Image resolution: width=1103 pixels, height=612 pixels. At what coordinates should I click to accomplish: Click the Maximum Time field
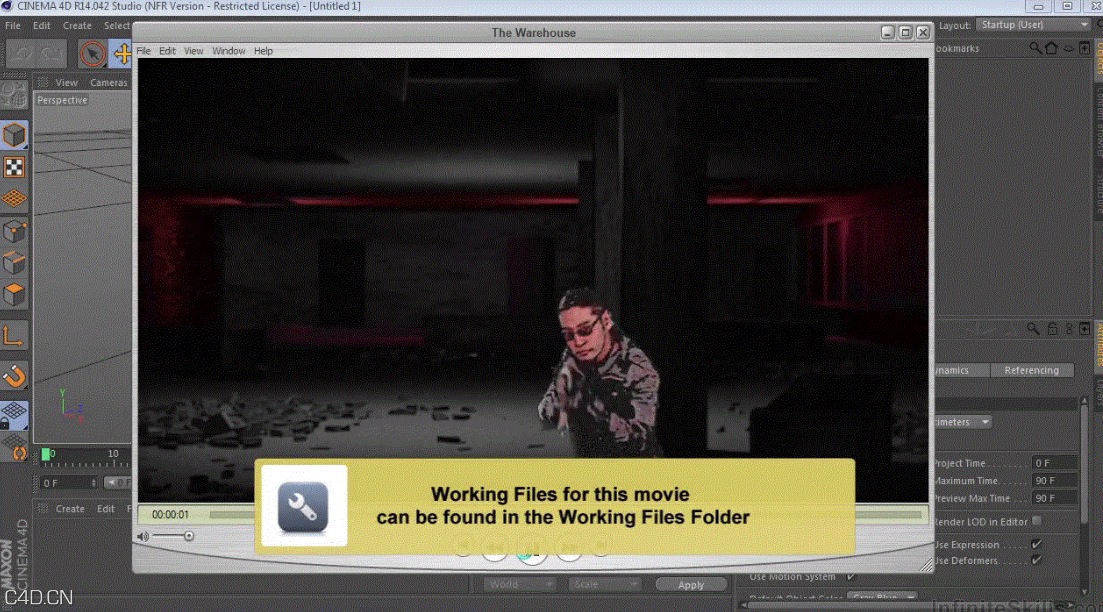[1054, 480]
